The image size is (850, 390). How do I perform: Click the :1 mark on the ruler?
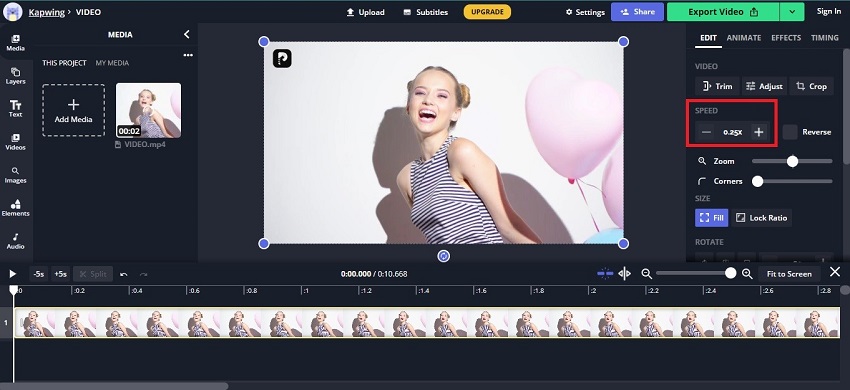(x=305, y=291)
